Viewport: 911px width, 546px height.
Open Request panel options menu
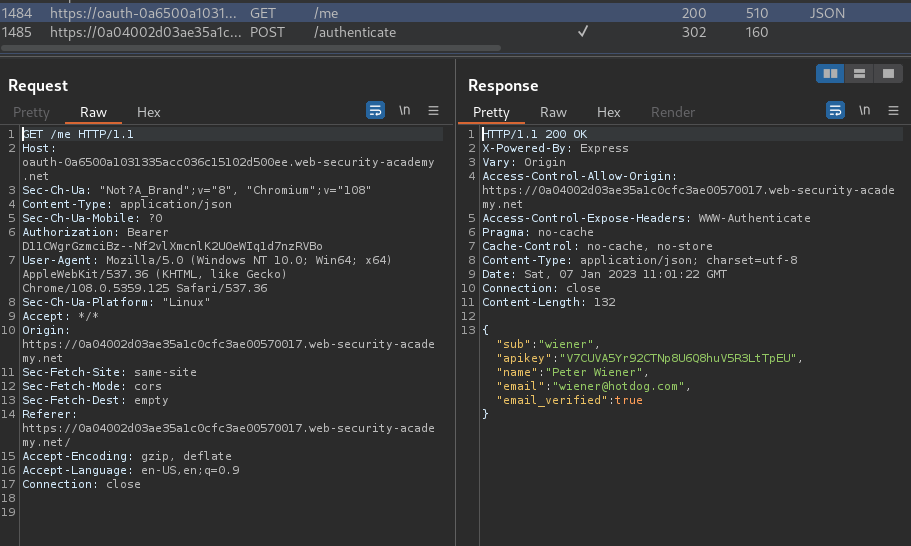(x=433, y=110)
